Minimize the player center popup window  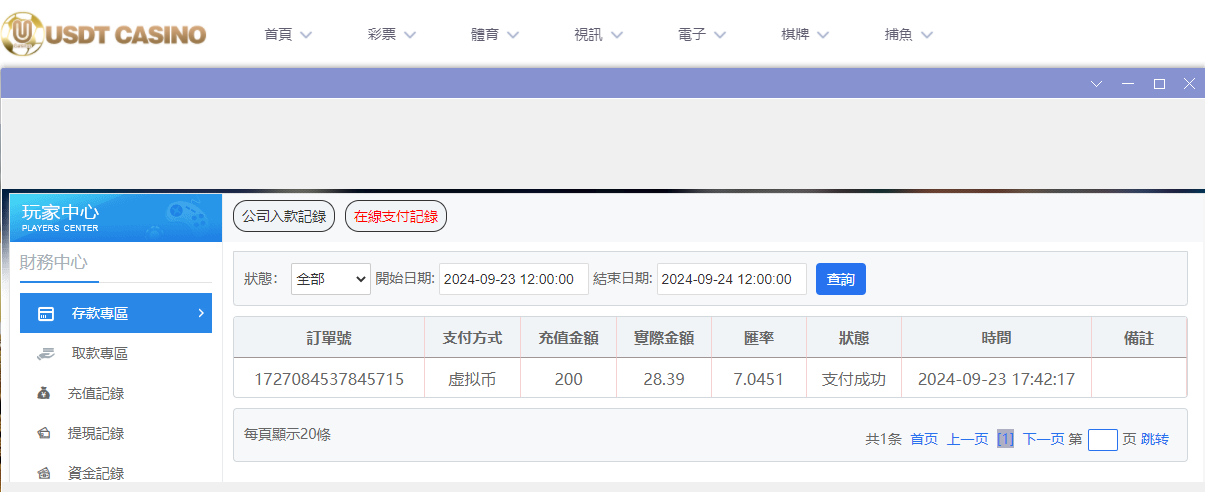pyautogui.click(x=1128, y=84)
